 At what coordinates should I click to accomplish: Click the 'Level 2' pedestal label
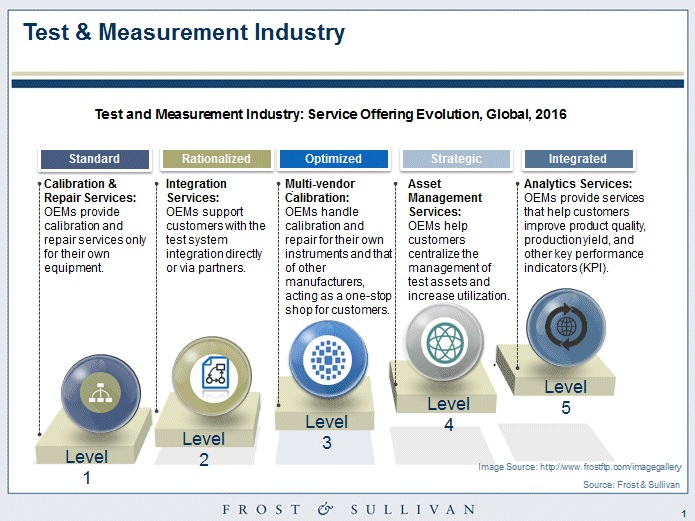click(x=204, y=449)
